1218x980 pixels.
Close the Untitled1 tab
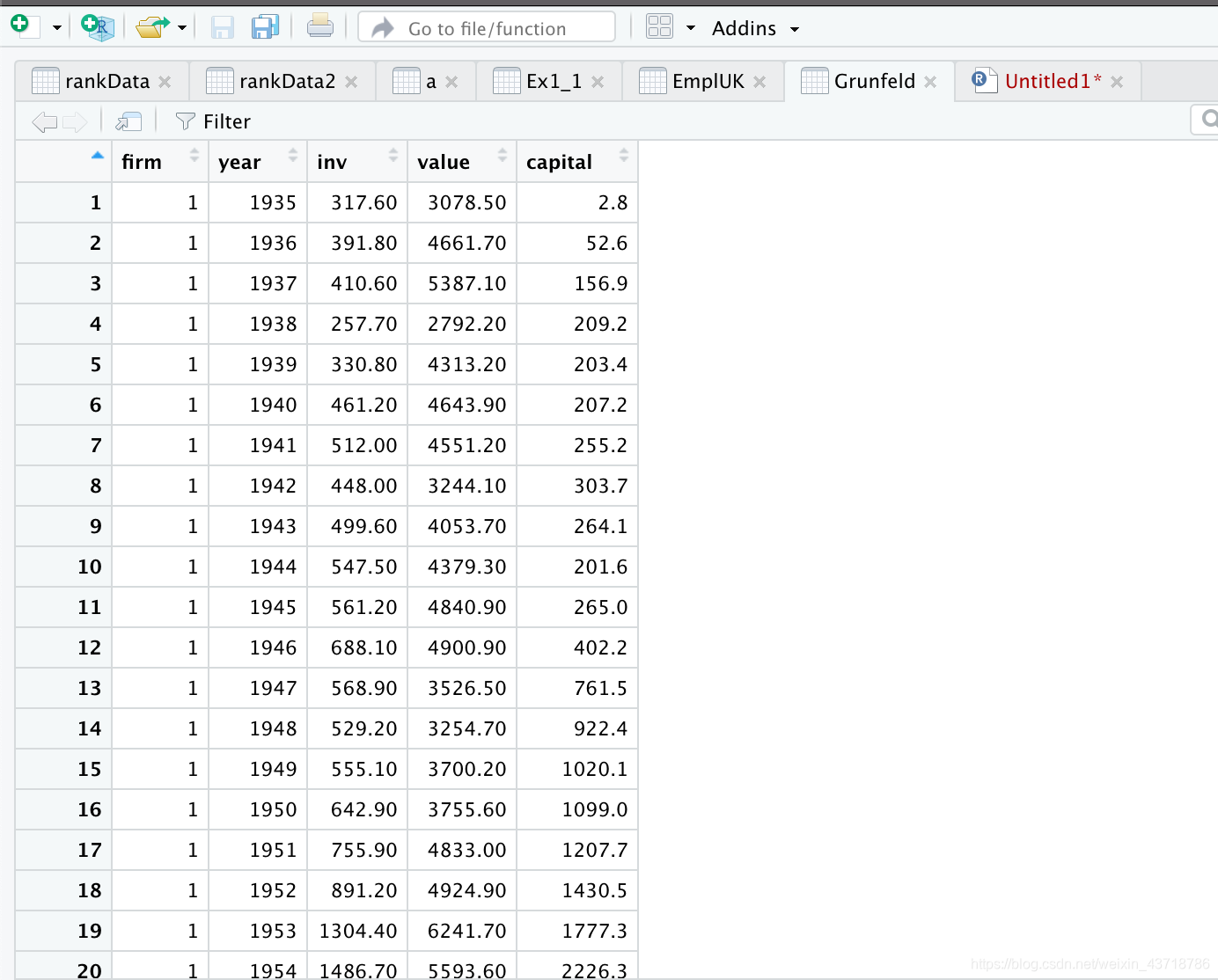click(1117, 82)
